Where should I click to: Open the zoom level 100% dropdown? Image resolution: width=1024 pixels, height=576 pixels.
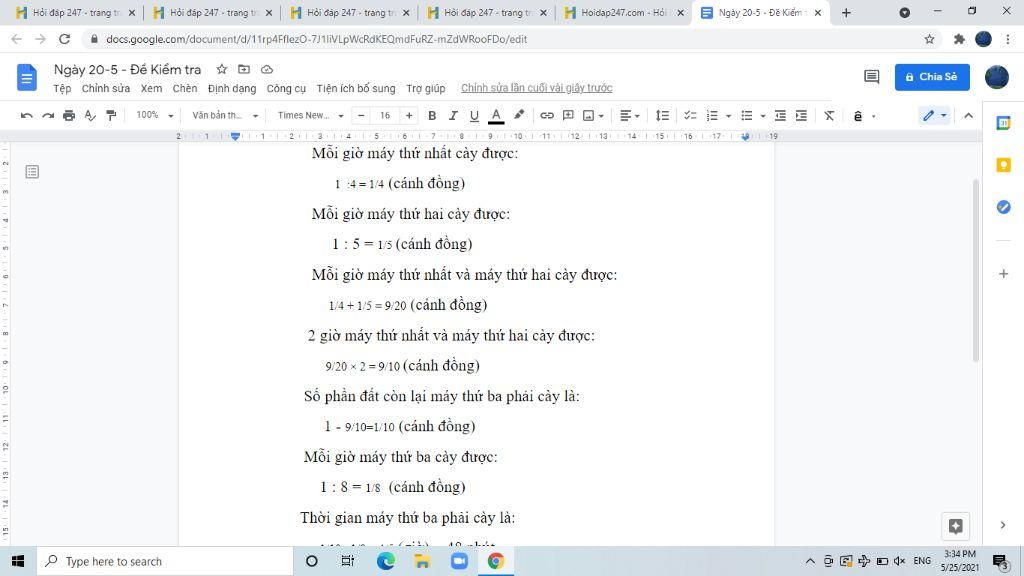click(154, 116)
